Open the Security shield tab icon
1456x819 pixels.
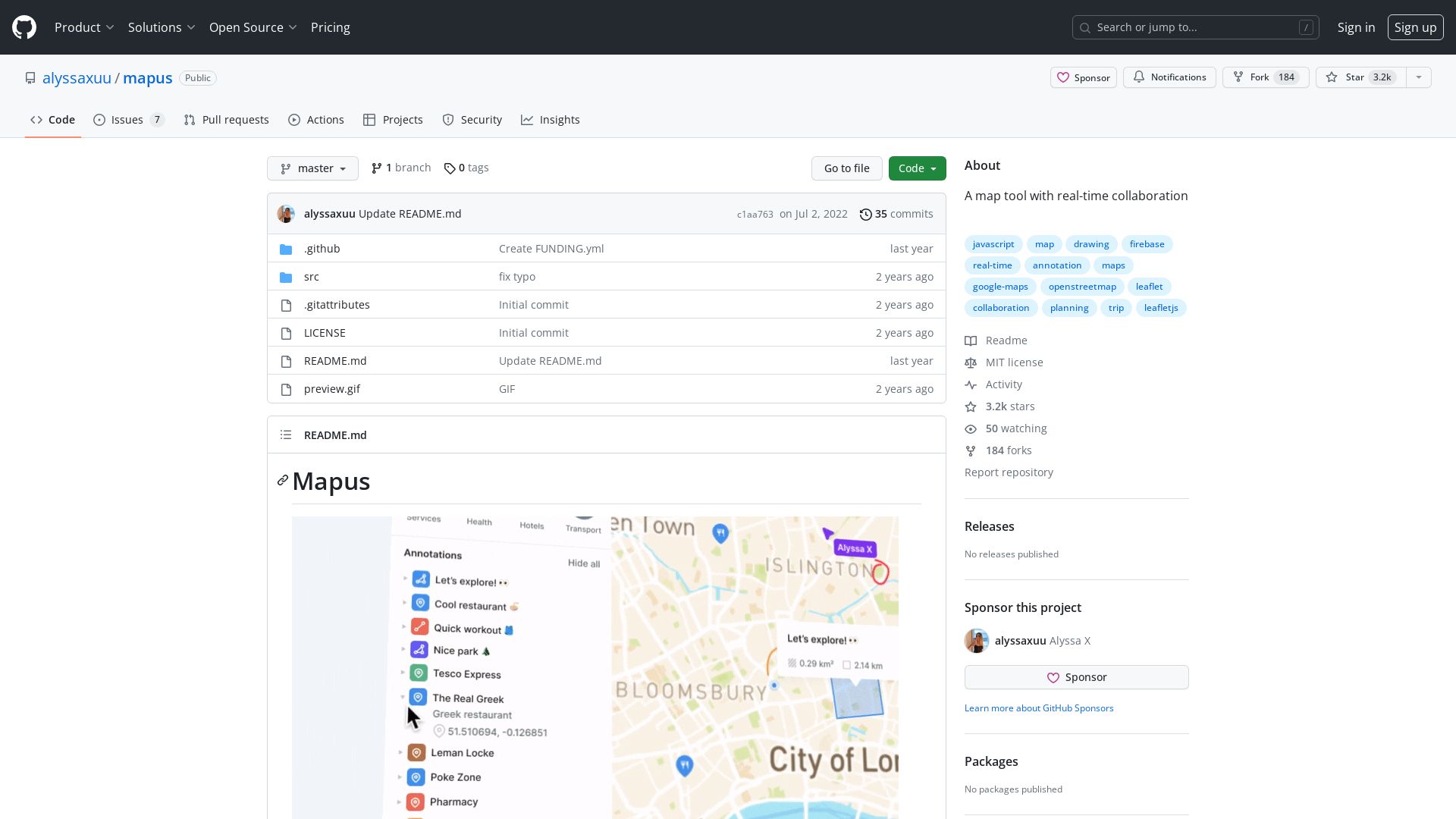coord(447,120)
